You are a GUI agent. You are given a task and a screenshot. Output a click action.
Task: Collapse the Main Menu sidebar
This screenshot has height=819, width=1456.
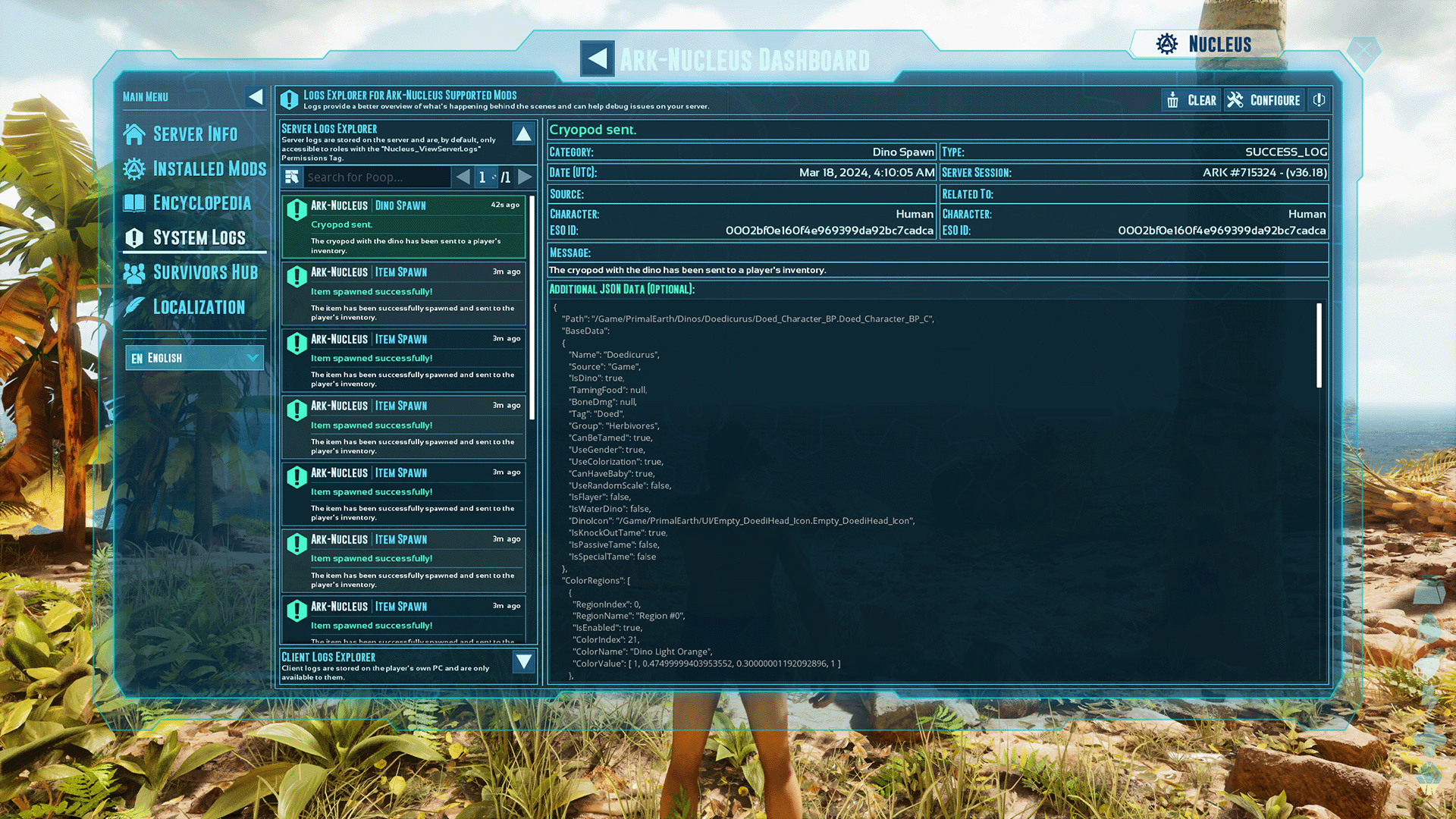click(x=256, y=96)
